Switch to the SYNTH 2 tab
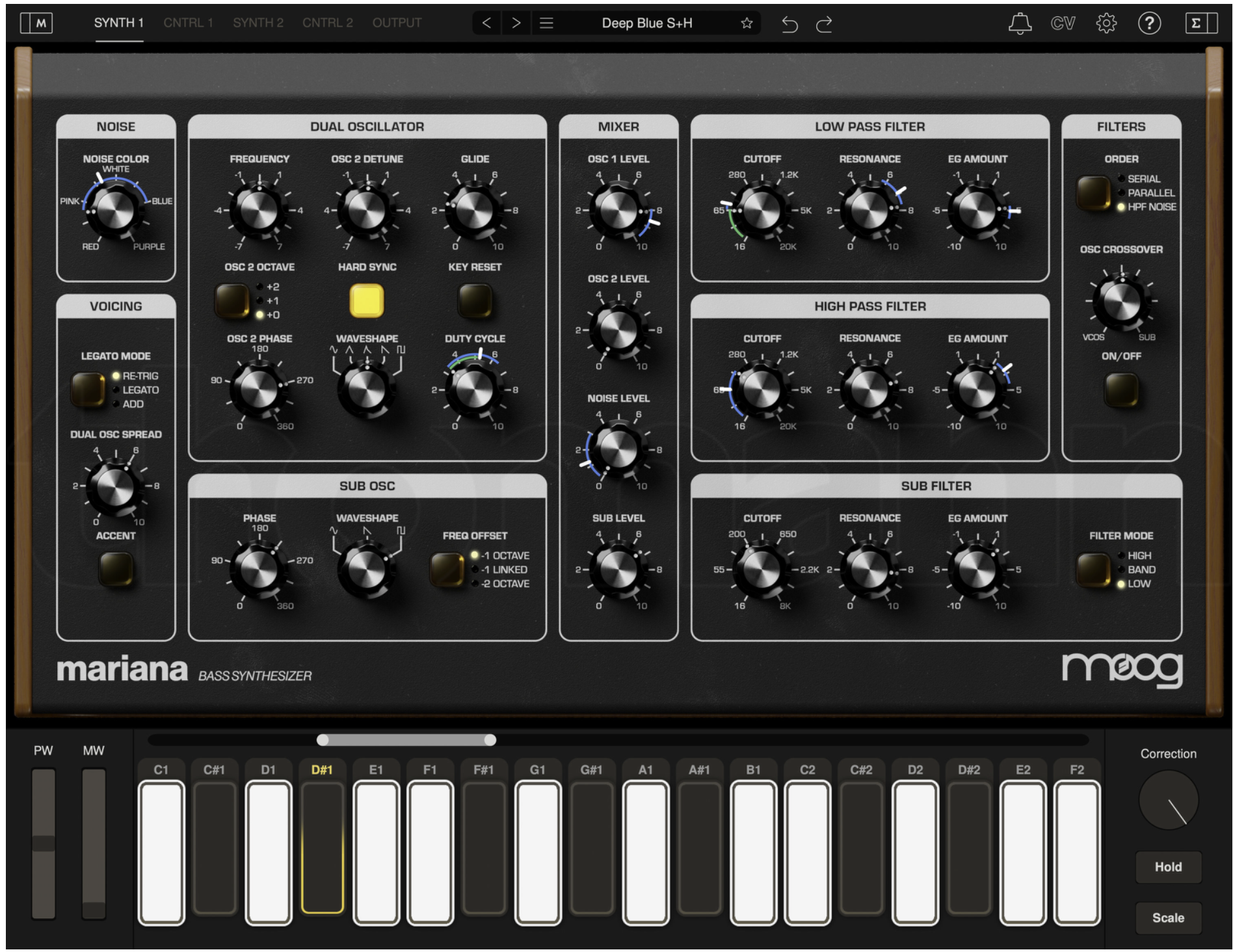This screenshot has height=952, width=1233. [258, 23]
